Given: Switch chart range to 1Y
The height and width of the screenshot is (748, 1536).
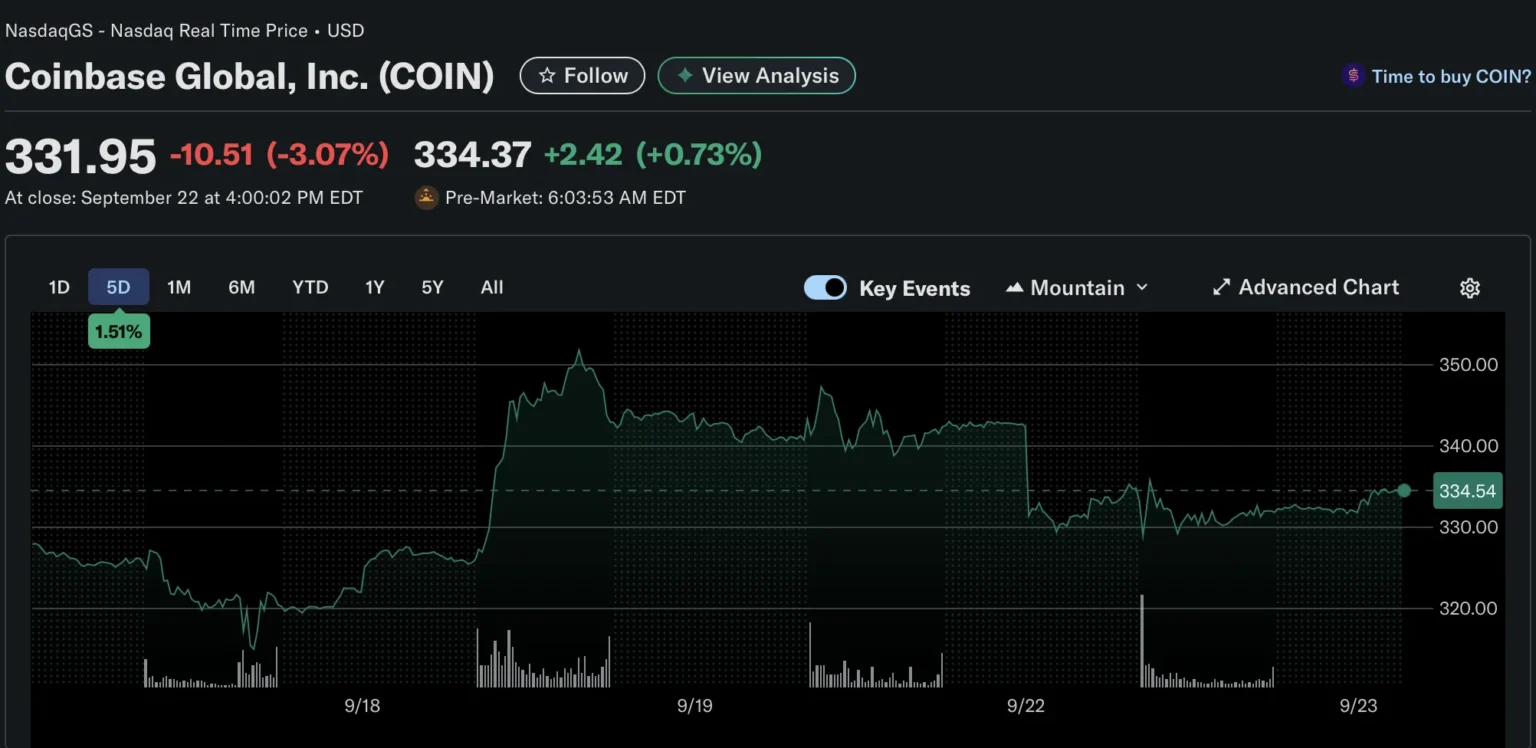Looking at the screenshot, I should click(374, 287).
